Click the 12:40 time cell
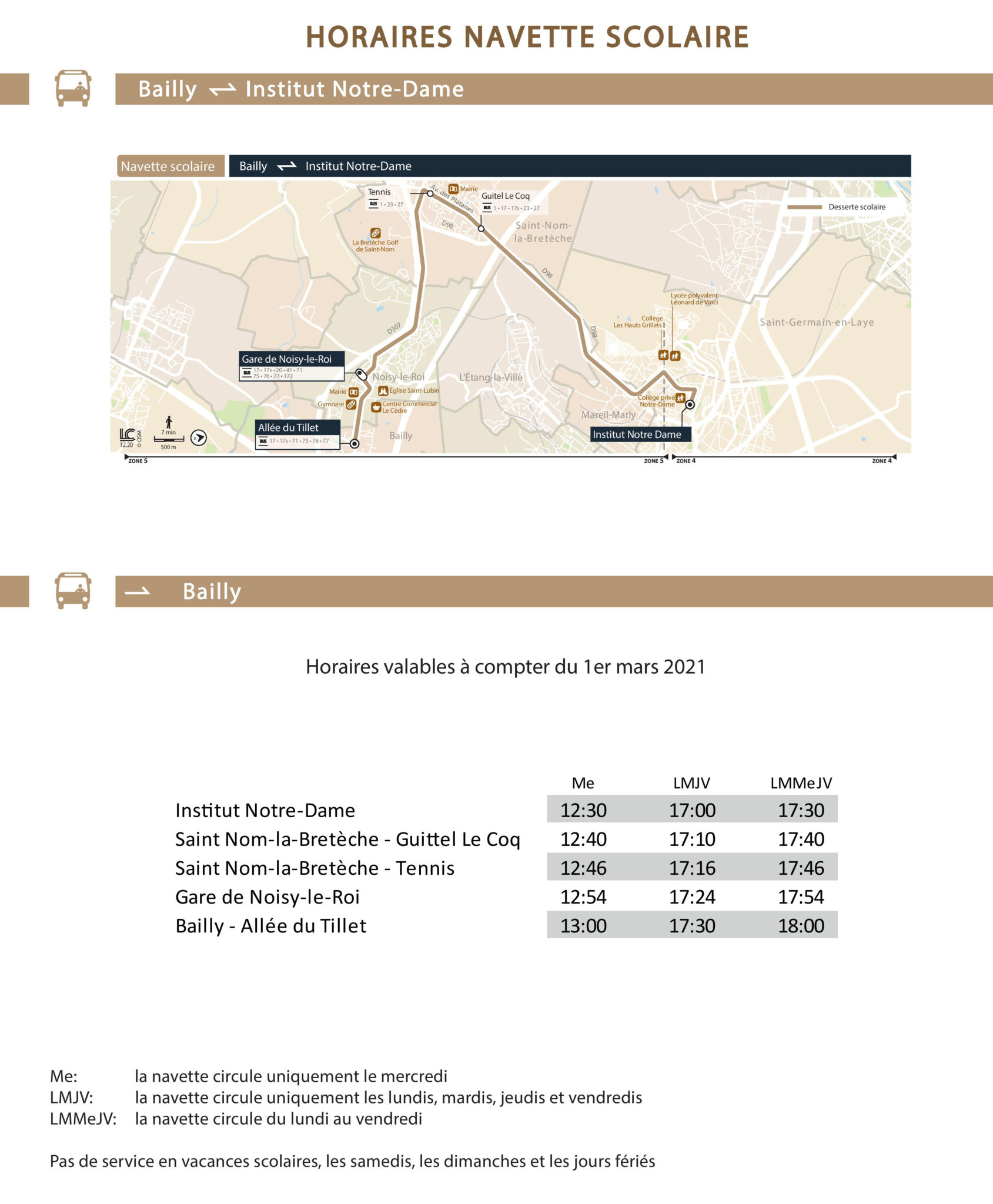This screenshot has width=993, height=1204. (x=583, y=839)
